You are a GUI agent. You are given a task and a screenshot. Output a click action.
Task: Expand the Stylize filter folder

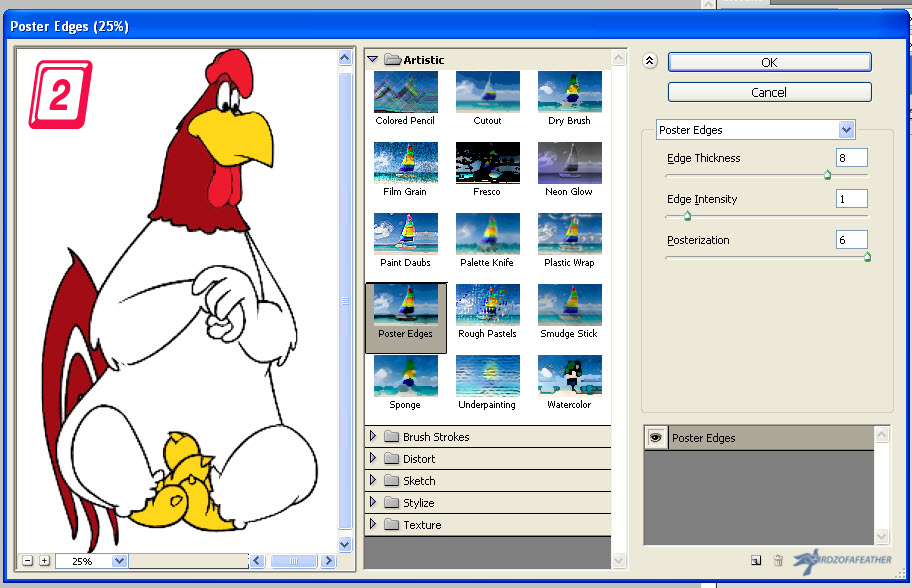[373, 501]
